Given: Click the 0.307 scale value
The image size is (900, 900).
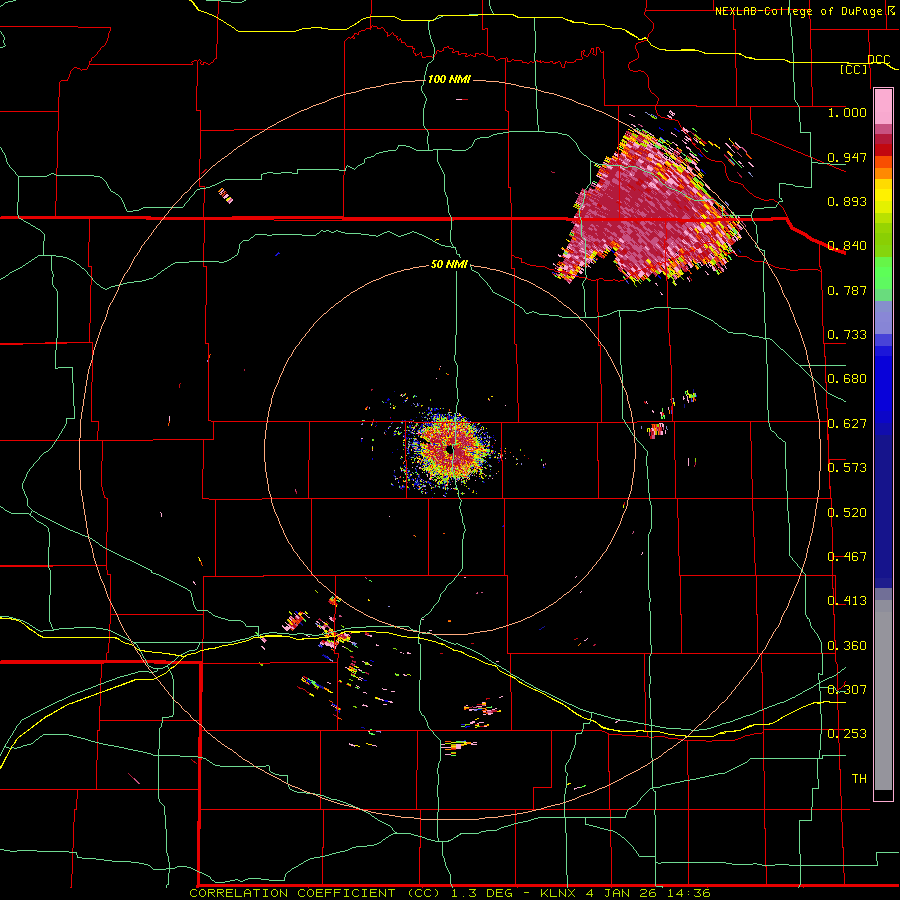Looking at the screenshot, I should [847, 690].
